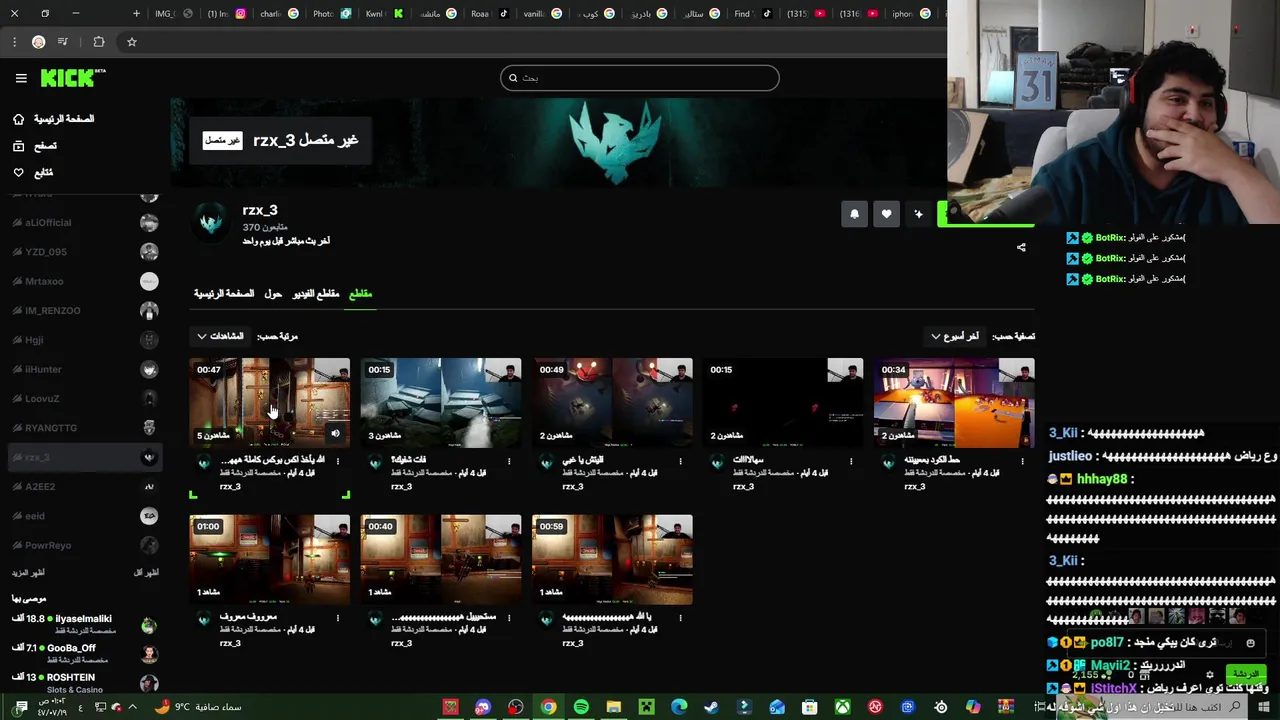The height and width of the screenshot is (720, 1280).
Task: Open the rzx_3 channel avatar
Action: click(x=211, y=222)
